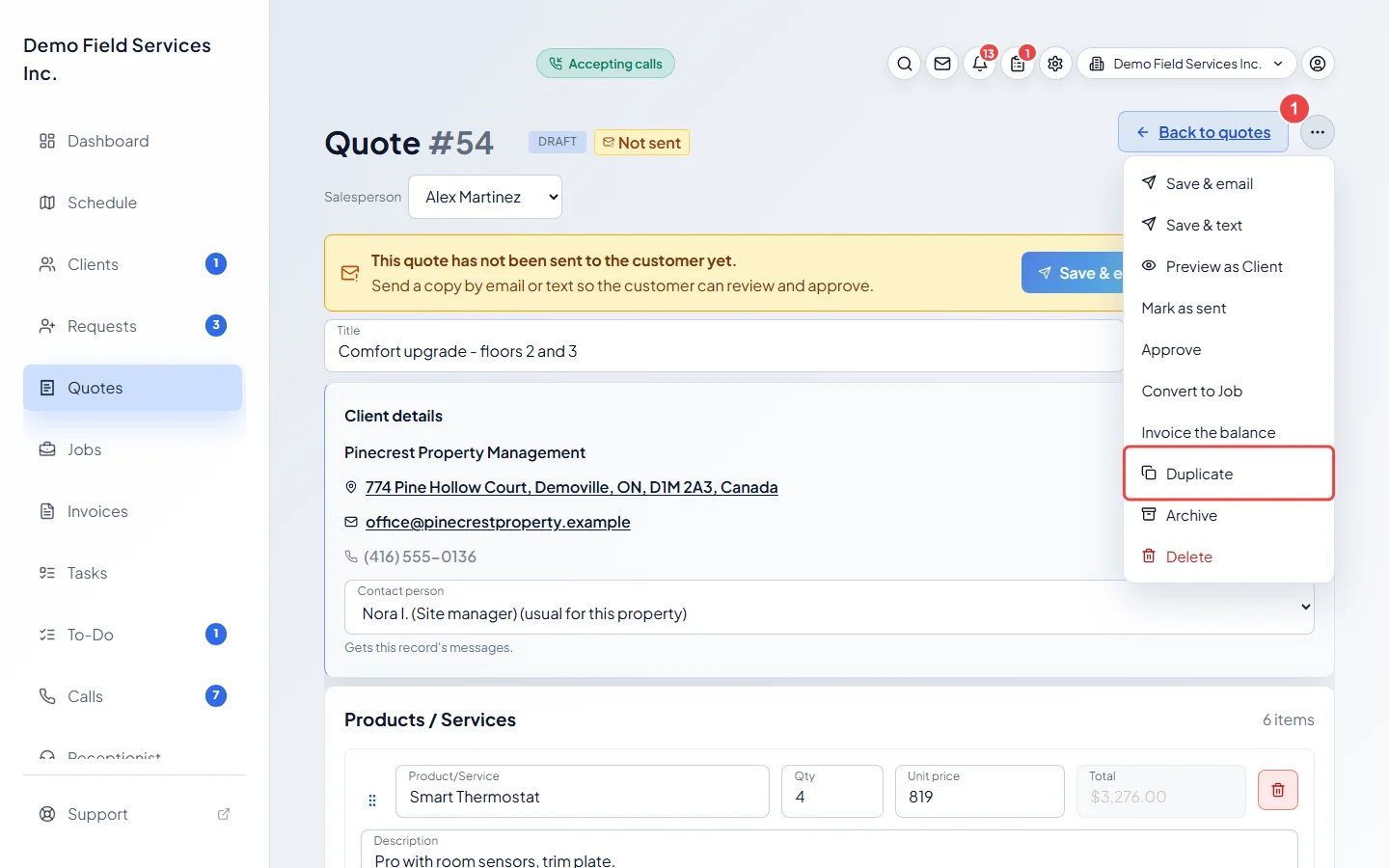
Task: Click the Qty field for Smart Thermostat
Action: pos(832,791)
